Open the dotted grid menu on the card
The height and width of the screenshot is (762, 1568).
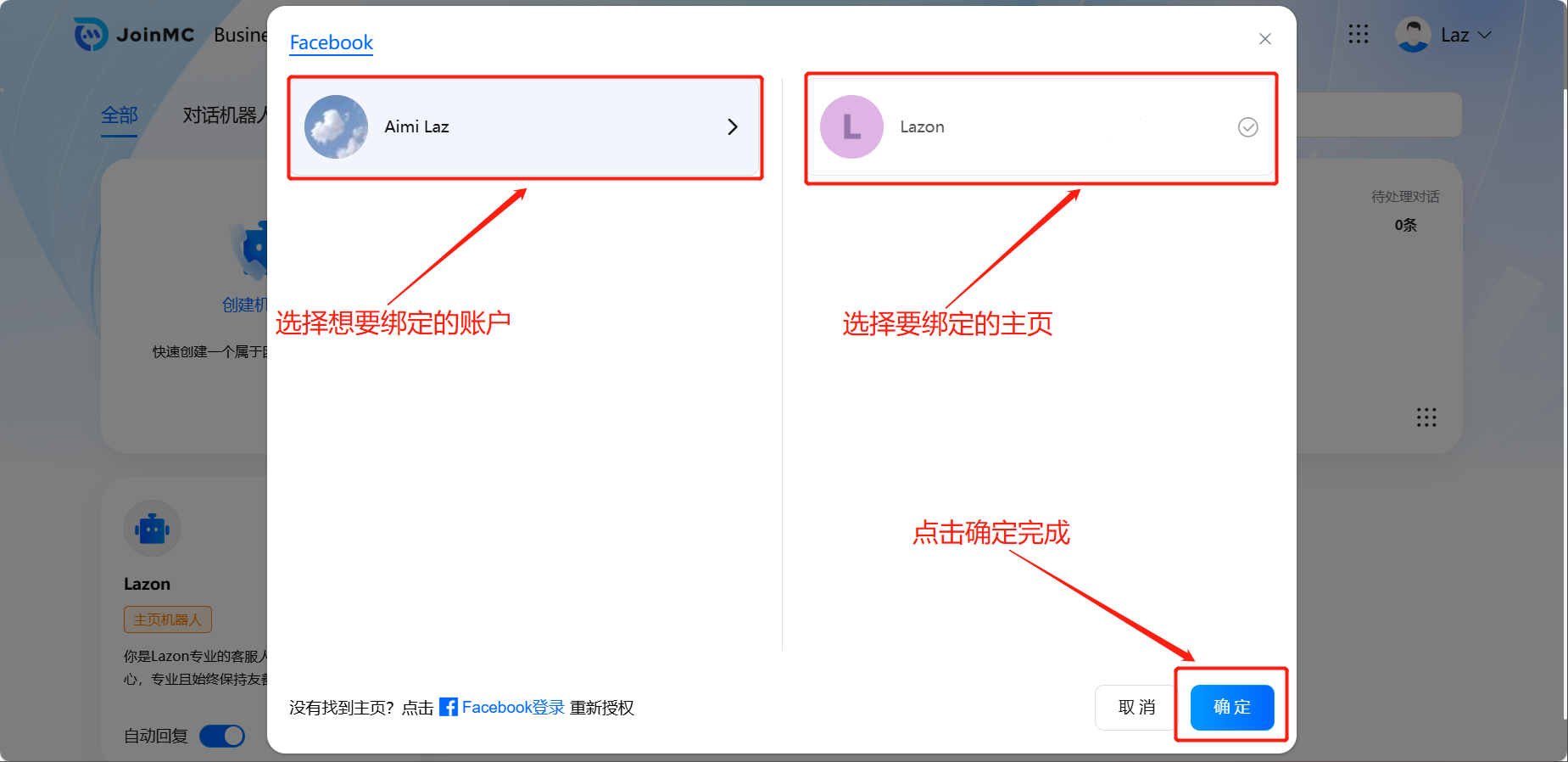1426,417
